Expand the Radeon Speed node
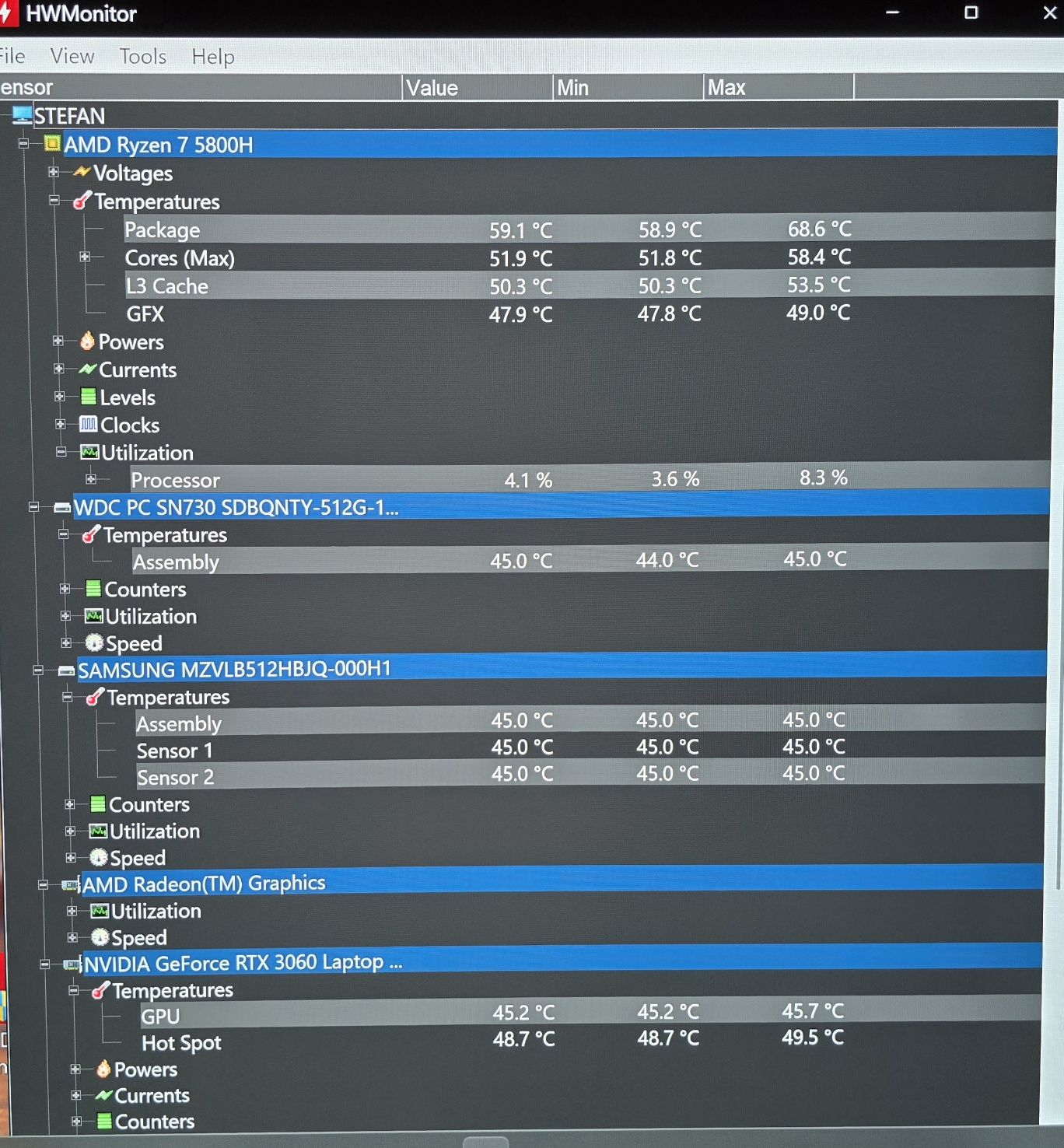 click(x=72, y=937)
